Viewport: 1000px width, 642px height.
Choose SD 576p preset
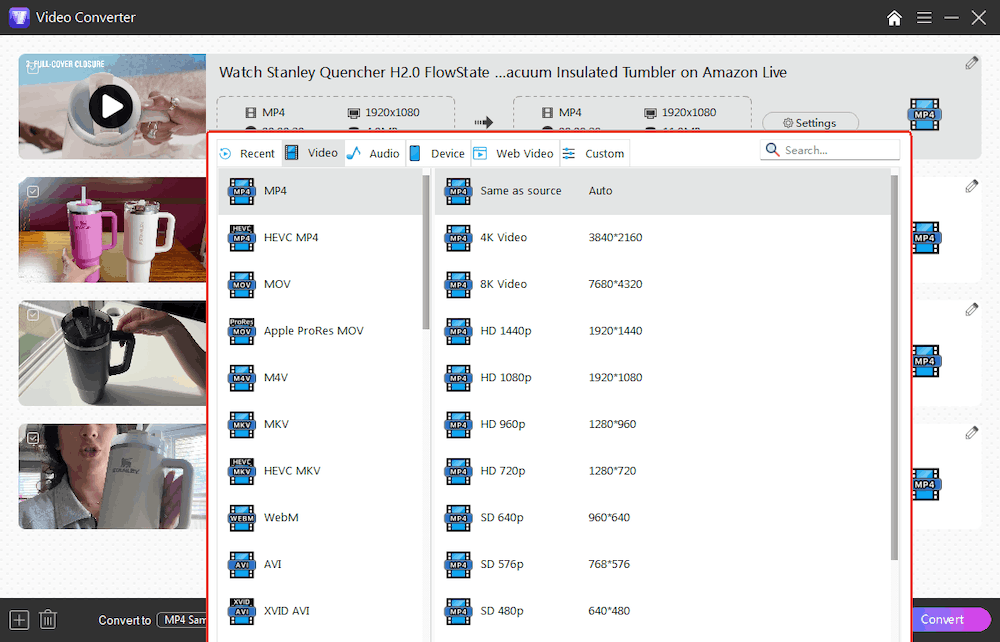(x=663, y=564)
